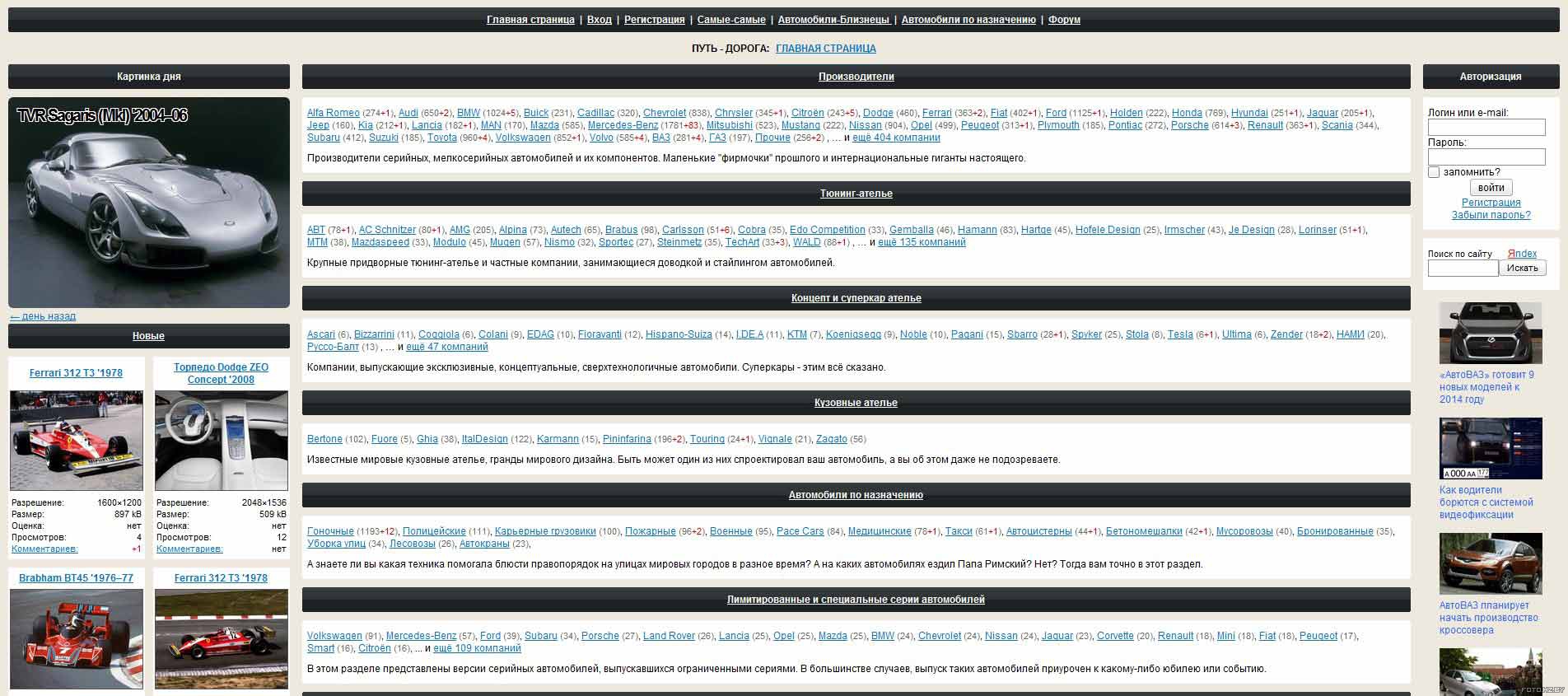
Task: Open the Brabham BT45 race car thumbnail
Action: point(77,639)
